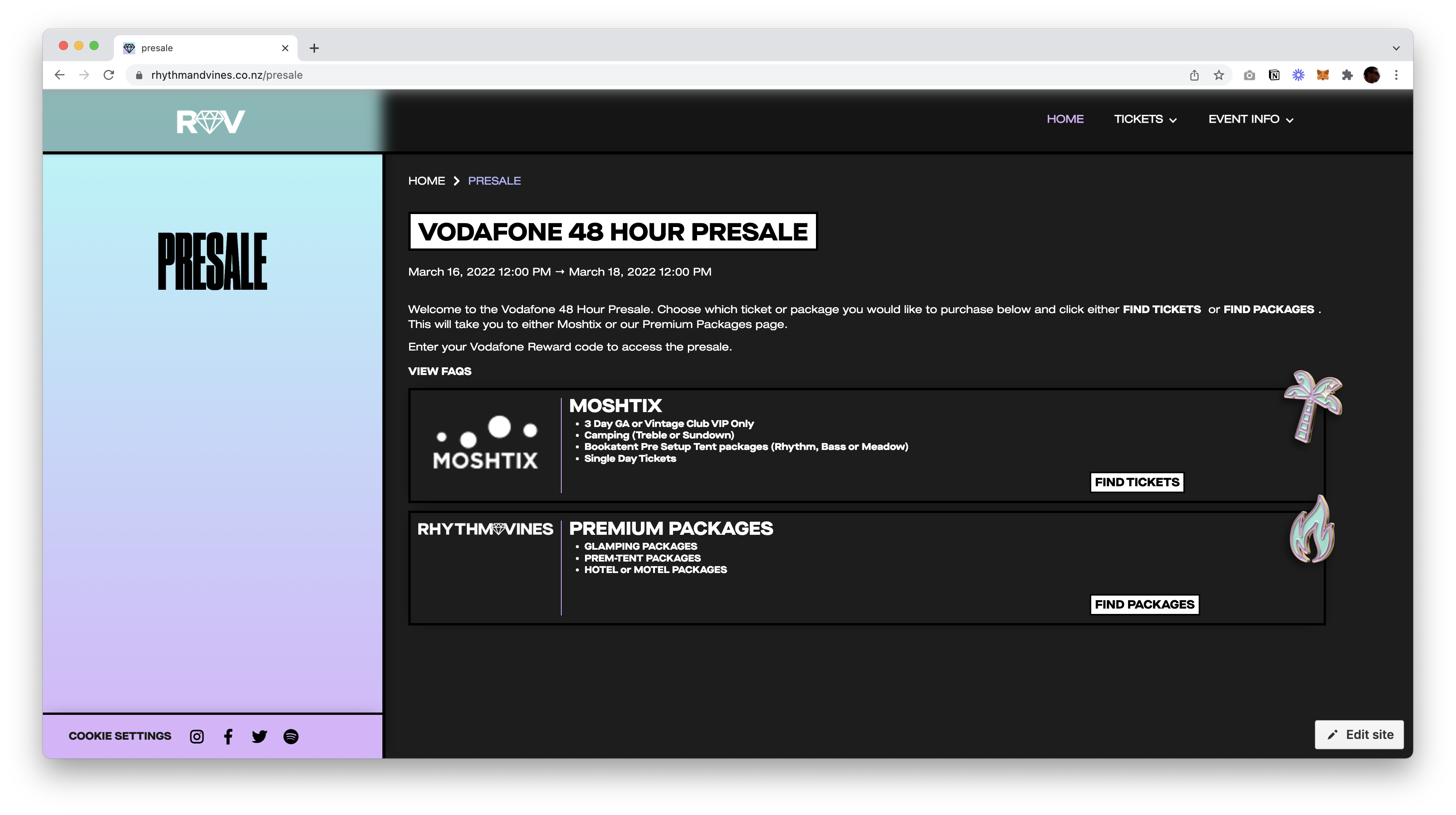Expand the TICKETS dropdown menu
Image resolution: width=1456 pixels, height=815 pixels.
click(x=1145, y=119)
